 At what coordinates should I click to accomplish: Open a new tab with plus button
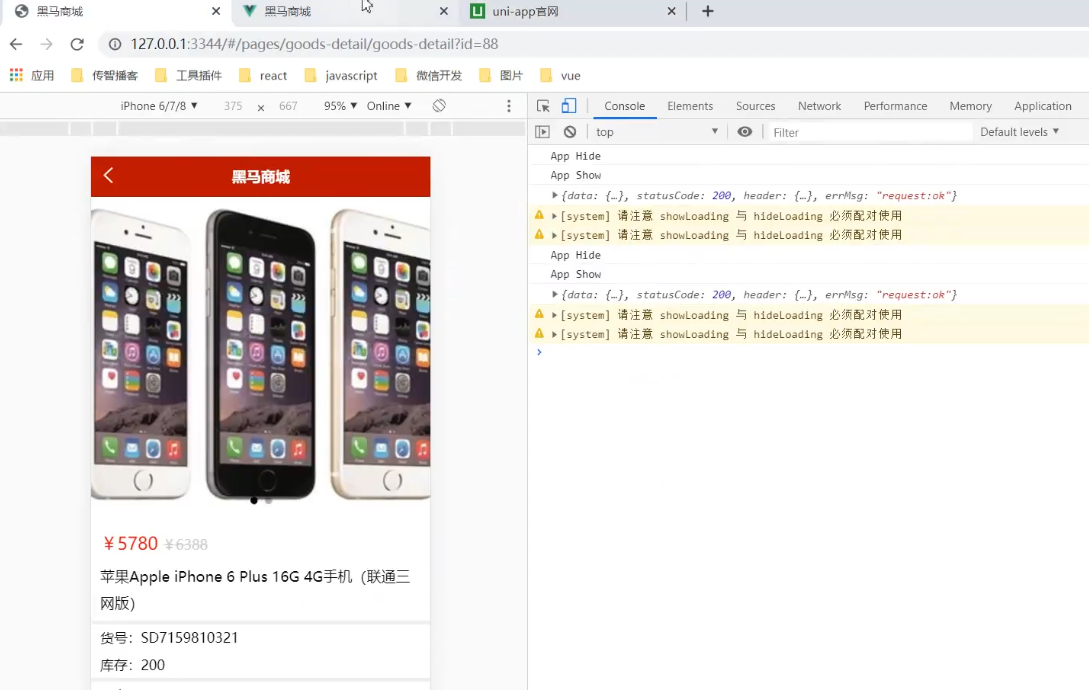coord(708,11)
